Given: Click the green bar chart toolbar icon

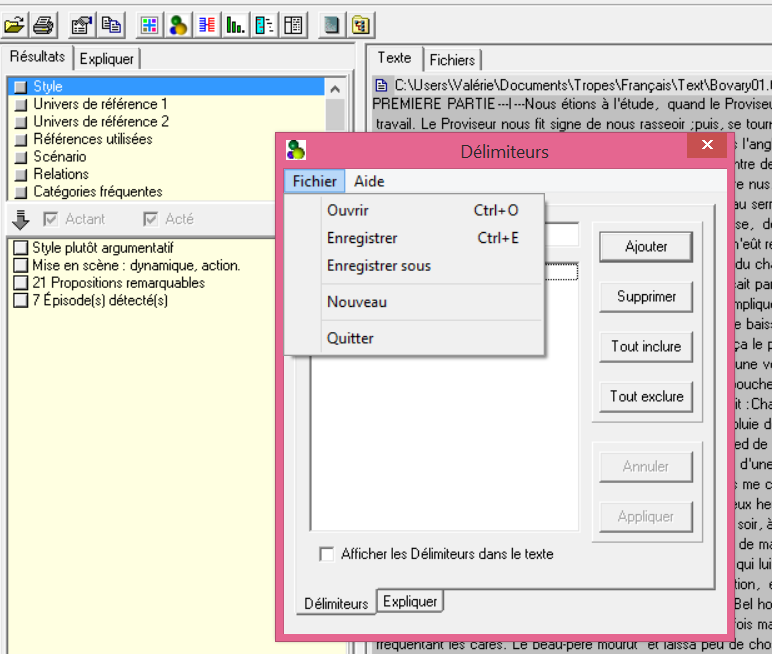Looking at the screenshot, I should point(236,24).
